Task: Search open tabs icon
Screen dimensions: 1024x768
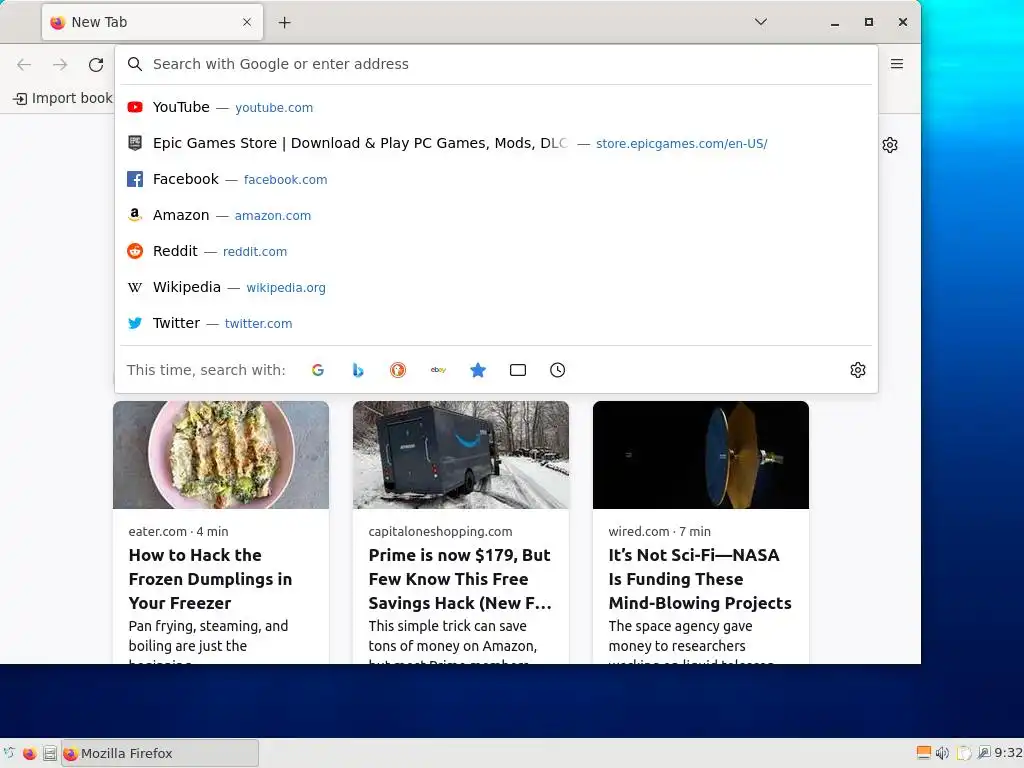Action: tap(518, 370)
